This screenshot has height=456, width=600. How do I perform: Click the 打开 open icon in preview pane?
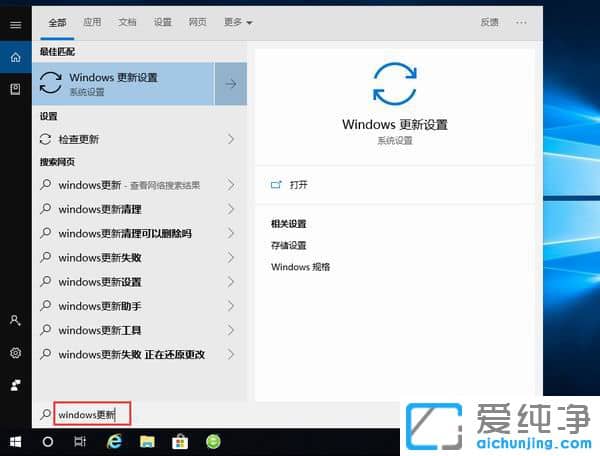[276, 185]
